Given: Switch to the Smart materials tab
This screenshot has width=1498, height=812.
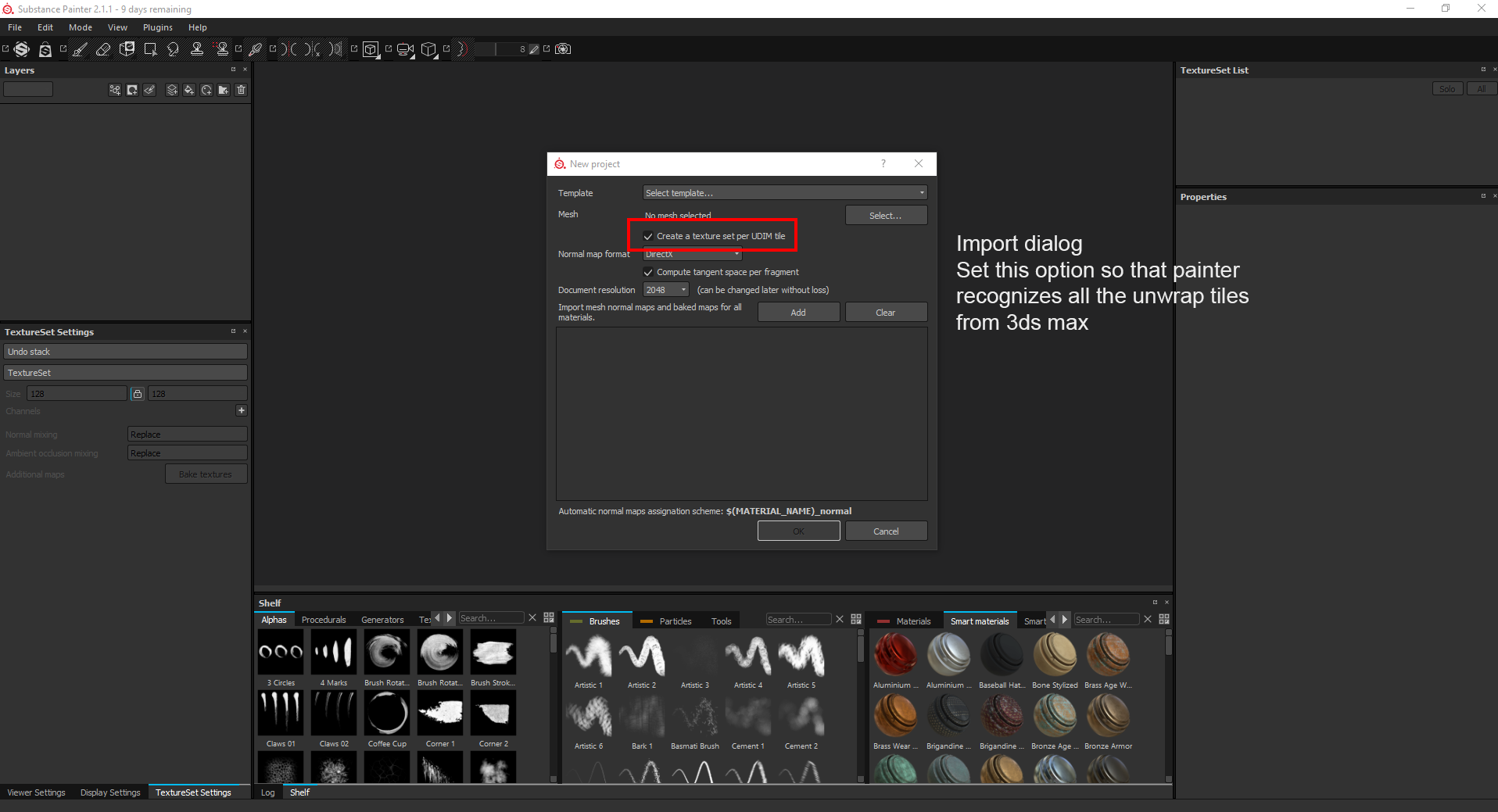Looking at the screenshot, I should point(980,621).
